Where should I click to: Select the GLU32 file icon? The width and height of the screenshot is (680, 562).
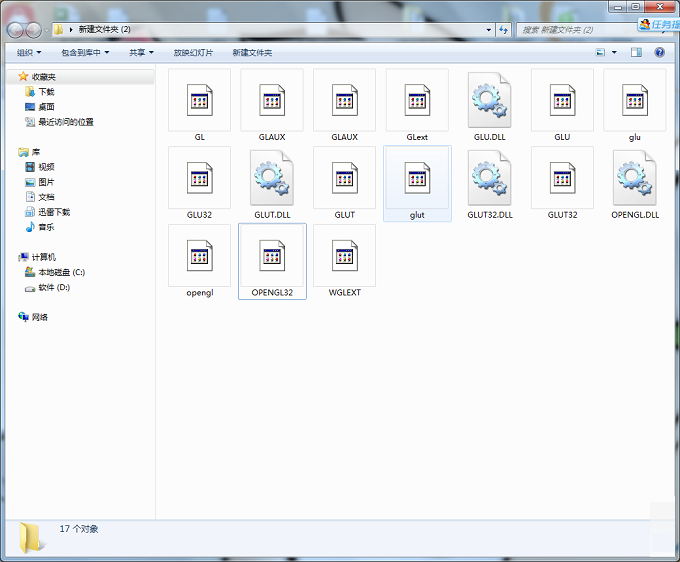point(199,178)
